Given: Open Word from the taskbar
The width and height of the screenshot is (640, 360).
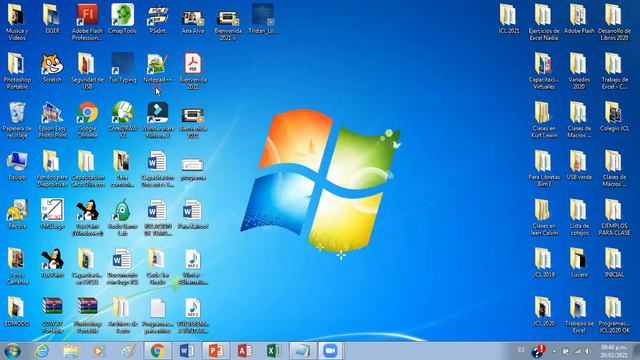Looking at the screenshot, I should click(x=187, y=351).
